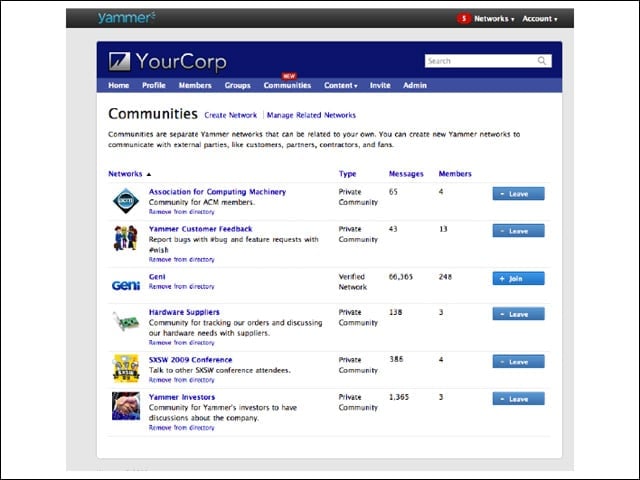Screen dimensions: 640x480
Task: Sort by the Members column header
Action: [x=455, y=174]
